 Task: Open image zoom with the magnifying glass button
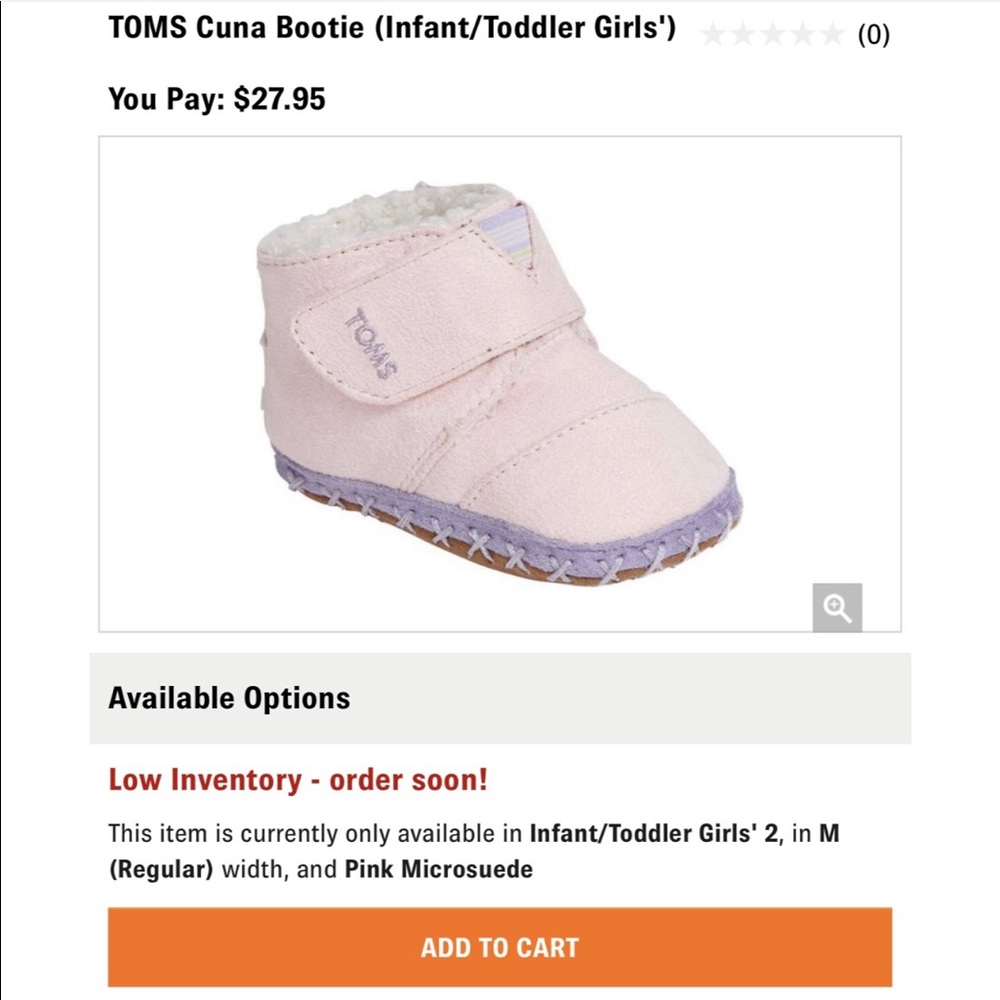click(838, 606)
